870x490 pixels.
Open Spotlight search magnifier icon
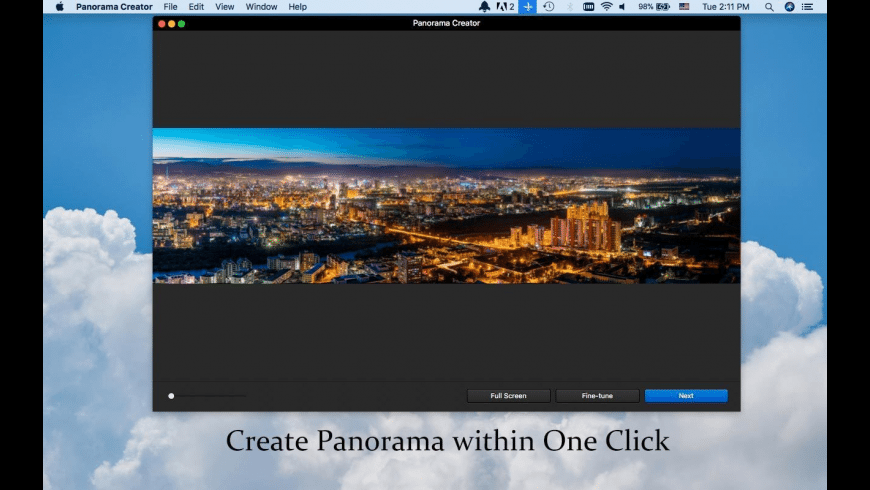point(769,7)
